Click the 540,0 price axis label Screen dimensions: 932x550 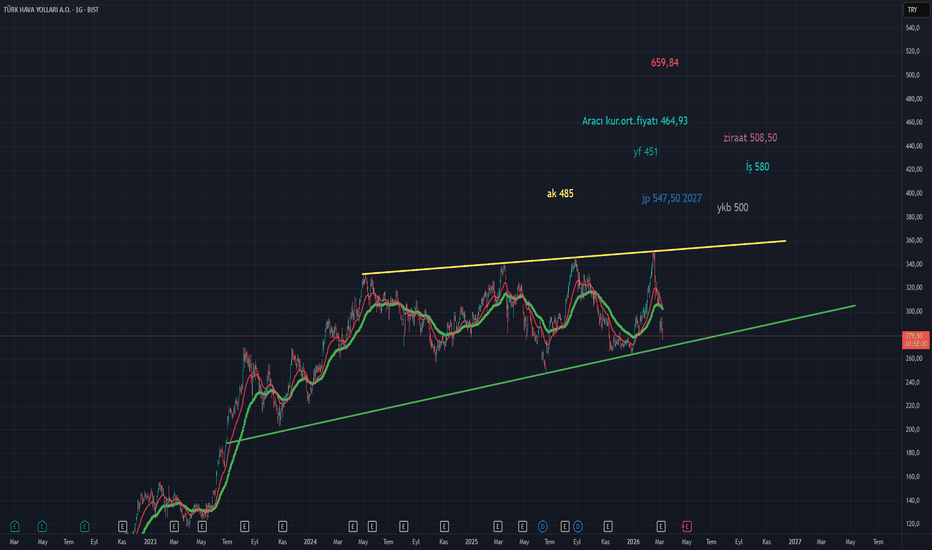[x=914, y=28]
